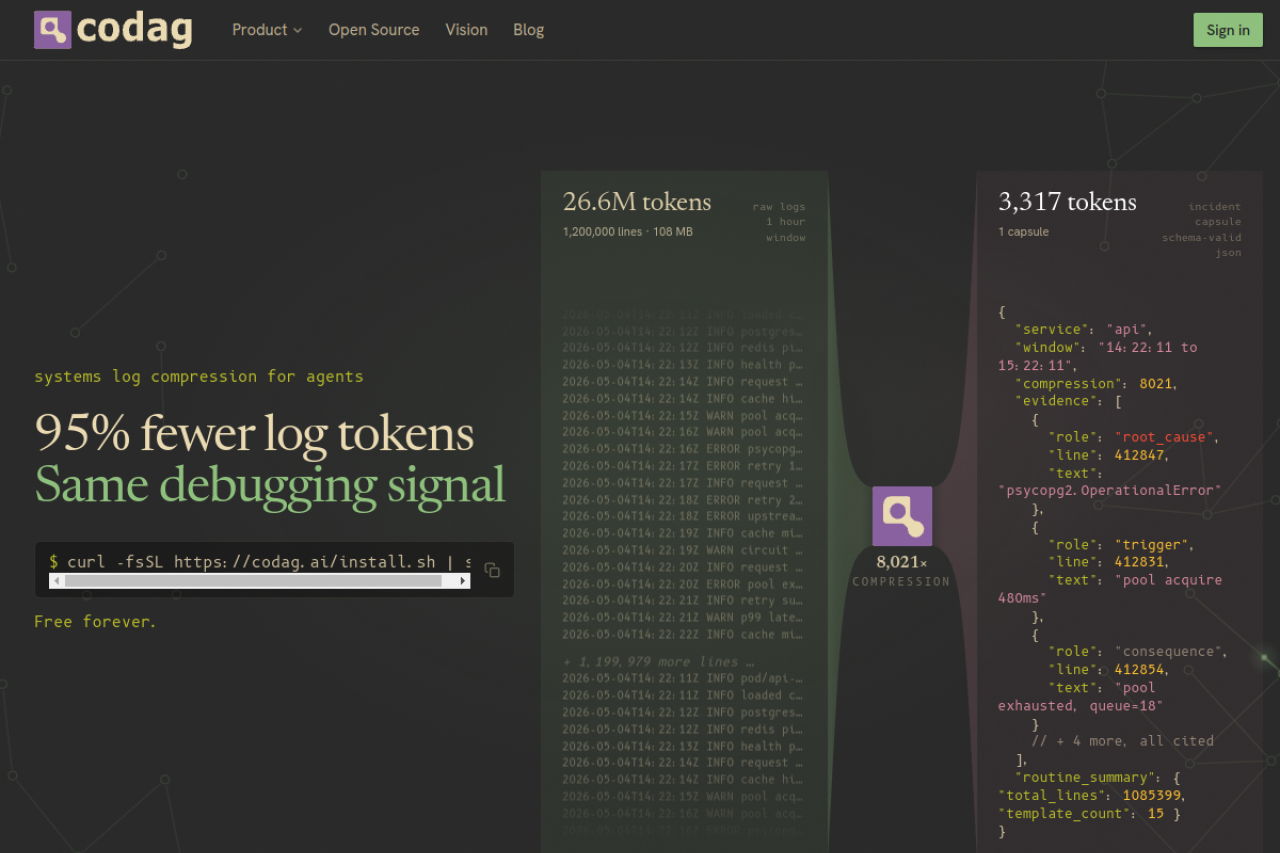Click 'Same debugging signal' headline

click(x=270, y=484)
